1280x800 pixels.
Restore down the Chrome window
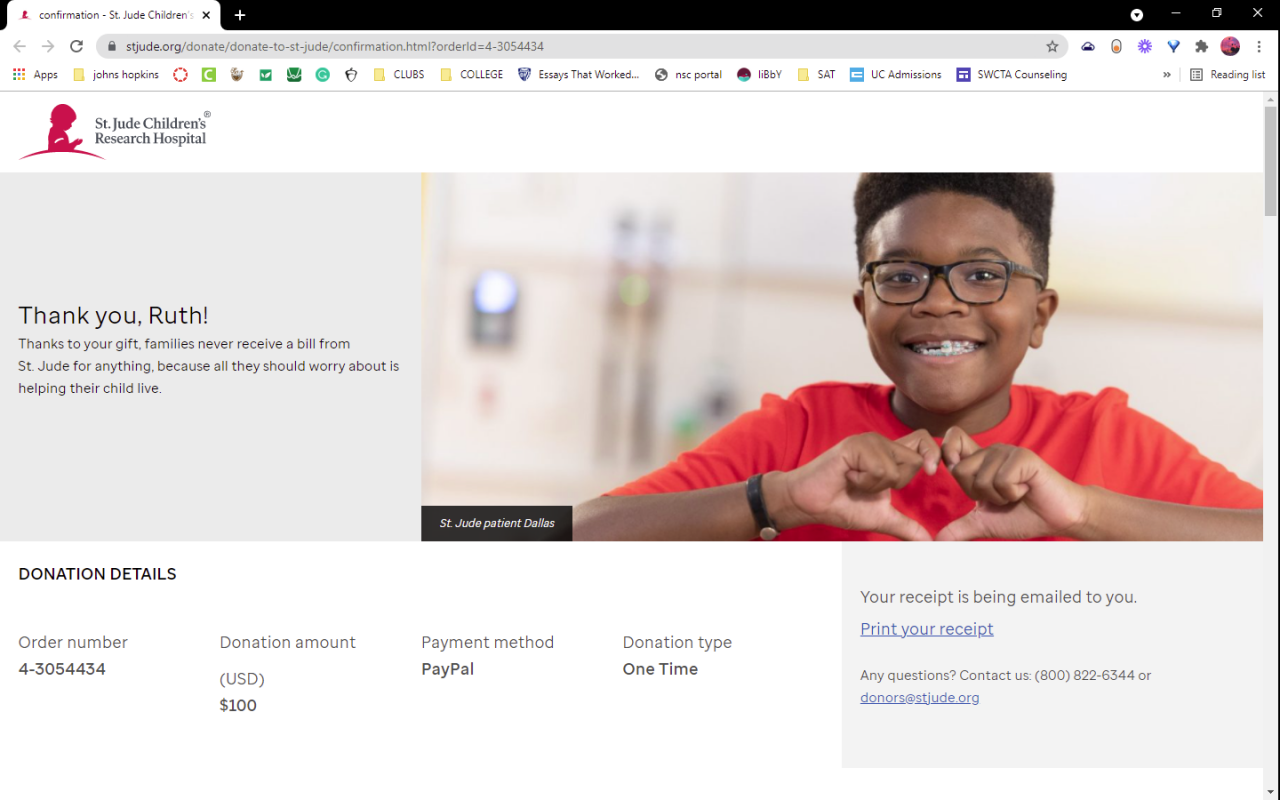pos(1216,14)
